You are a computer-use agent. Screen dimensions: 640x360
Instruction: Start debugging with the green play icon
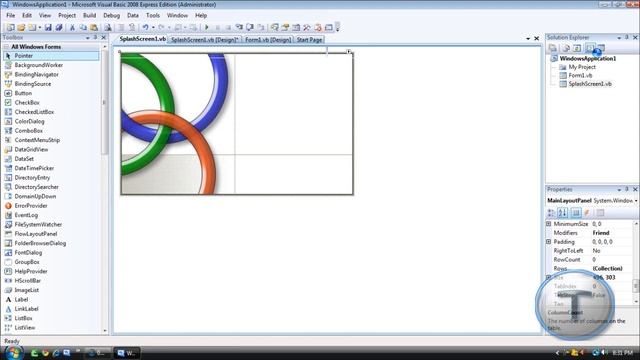coord(207,27)
